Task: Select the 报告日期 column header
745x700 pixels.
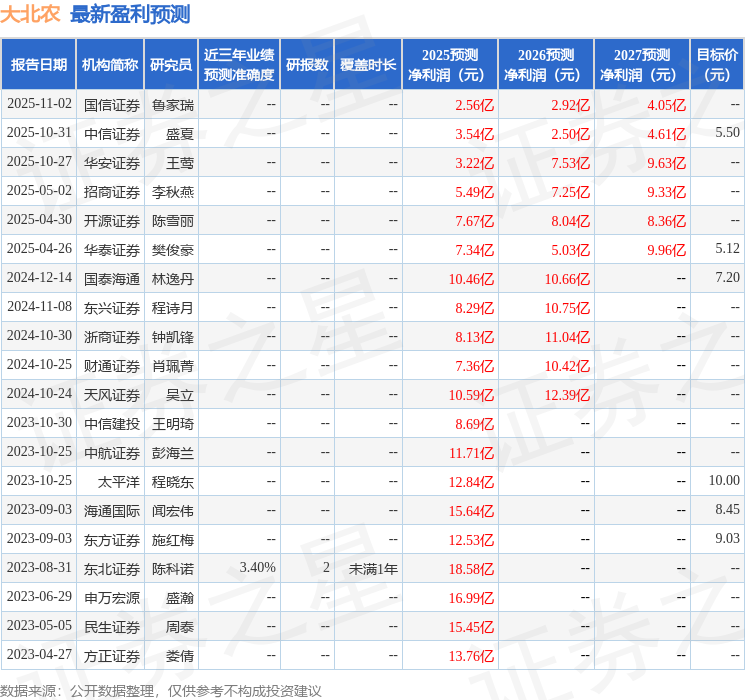Action: [38, 65]
